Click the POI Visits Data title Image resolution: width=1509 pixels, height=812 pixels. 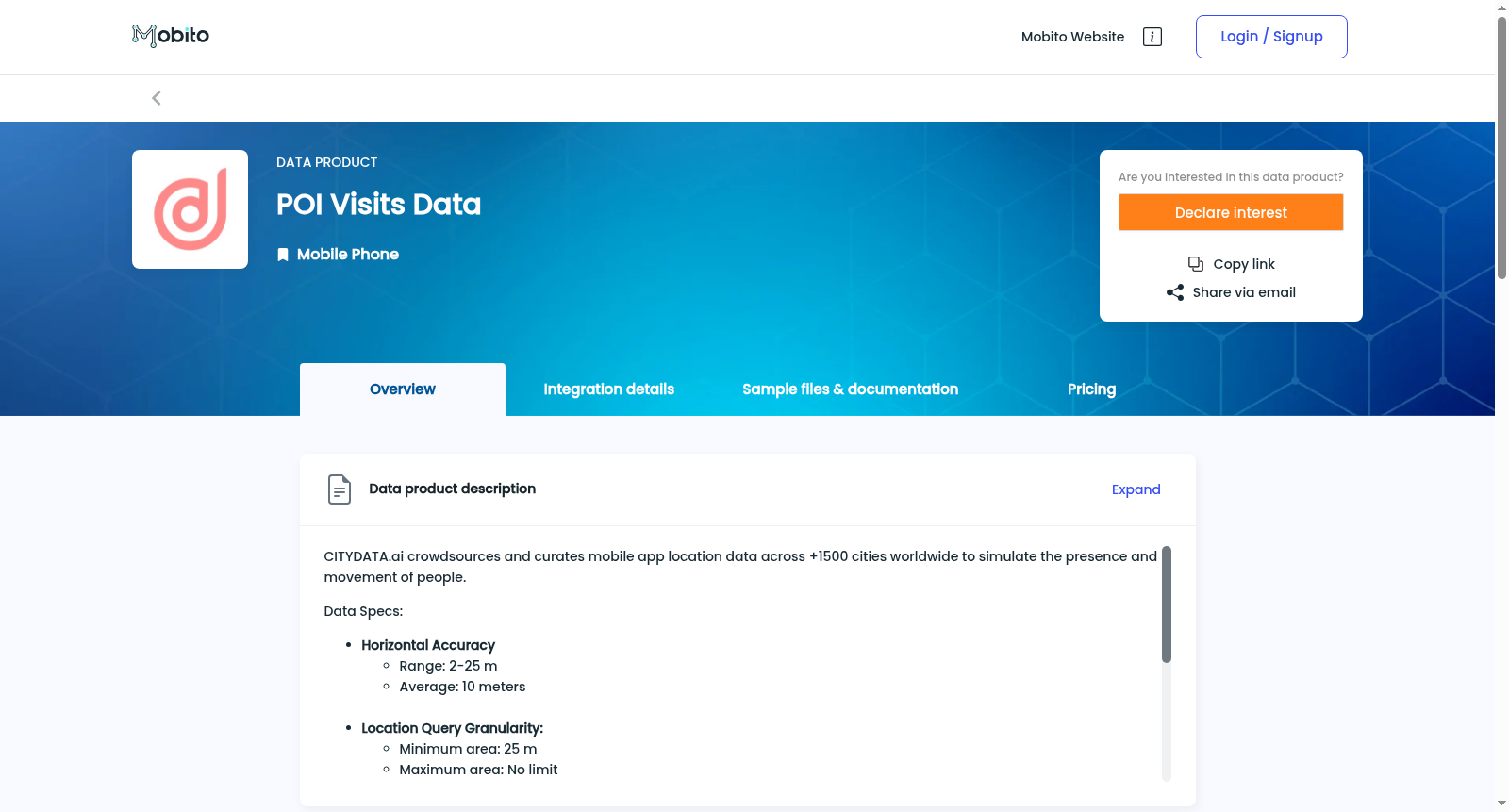tap(378, 205)
